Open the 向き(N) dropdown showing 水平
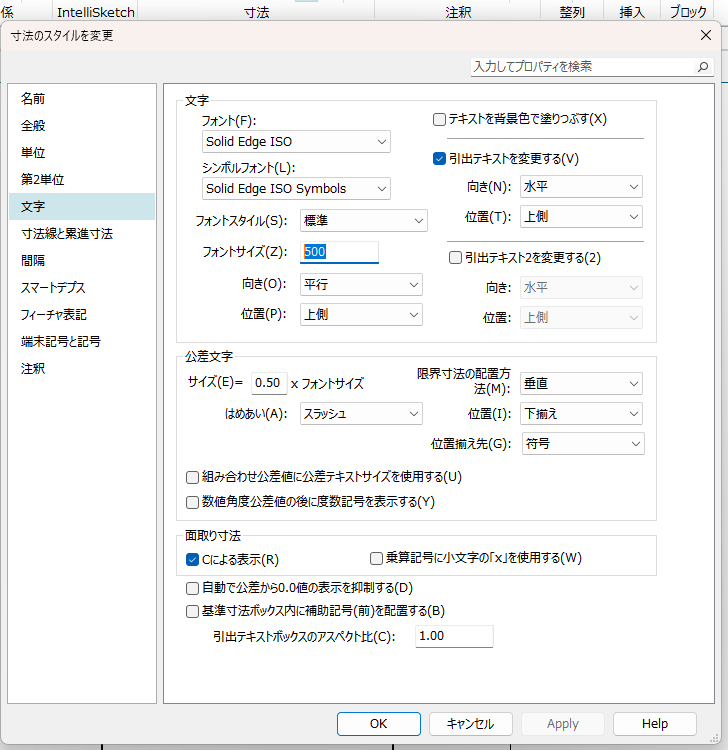Screen dimensions: 728x750 (581, 187)
